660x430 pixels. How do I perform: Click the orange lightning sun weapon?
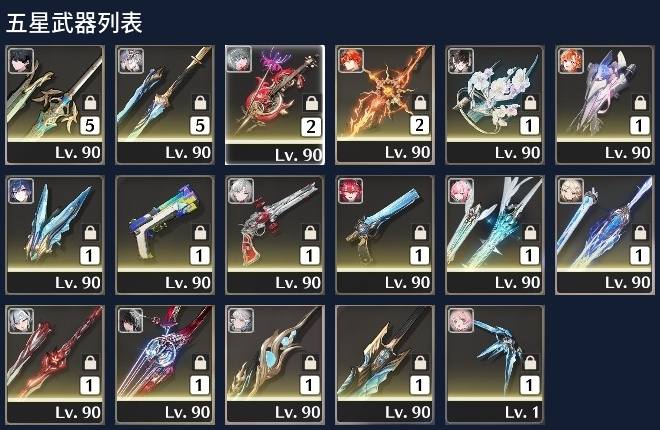click(385, 105)
